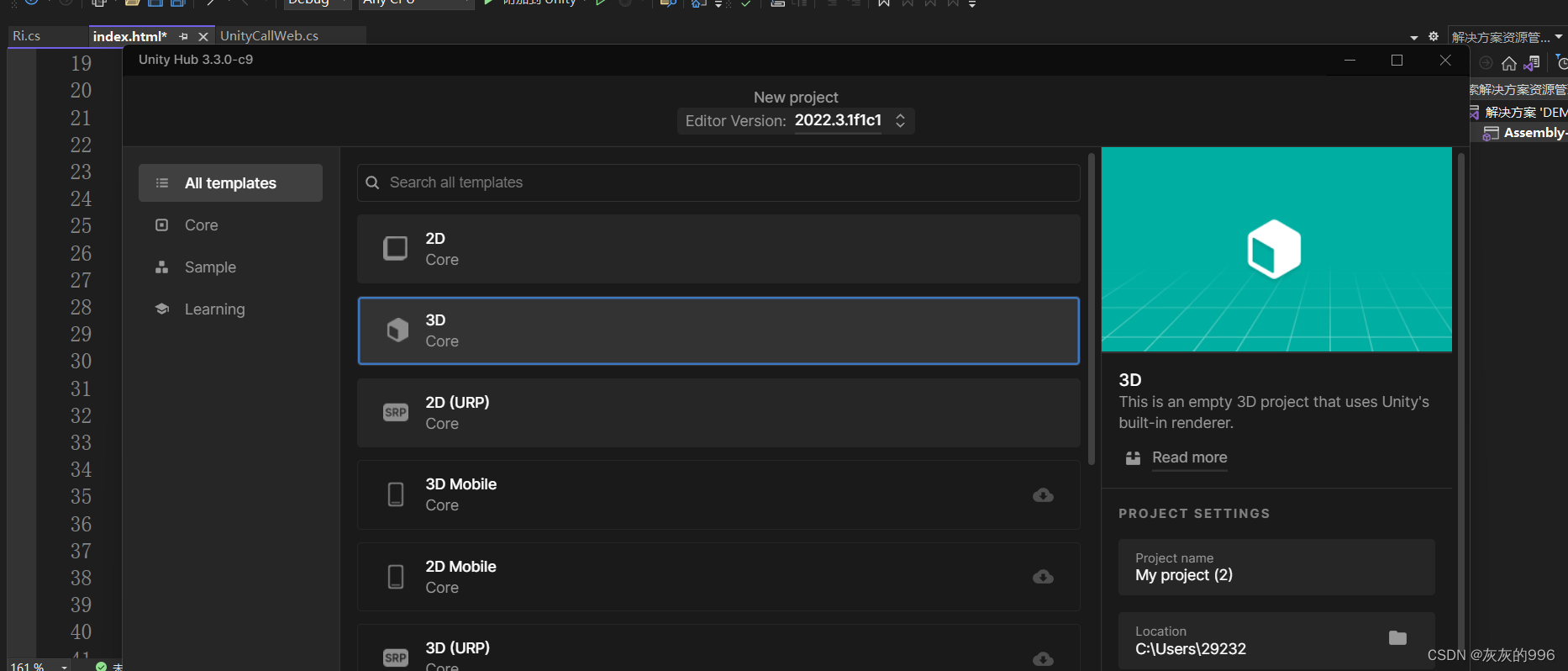Screen dimensions: 1568x671
Task: Click the green status check icon in Visual Studio
Action: click(101, 666)
